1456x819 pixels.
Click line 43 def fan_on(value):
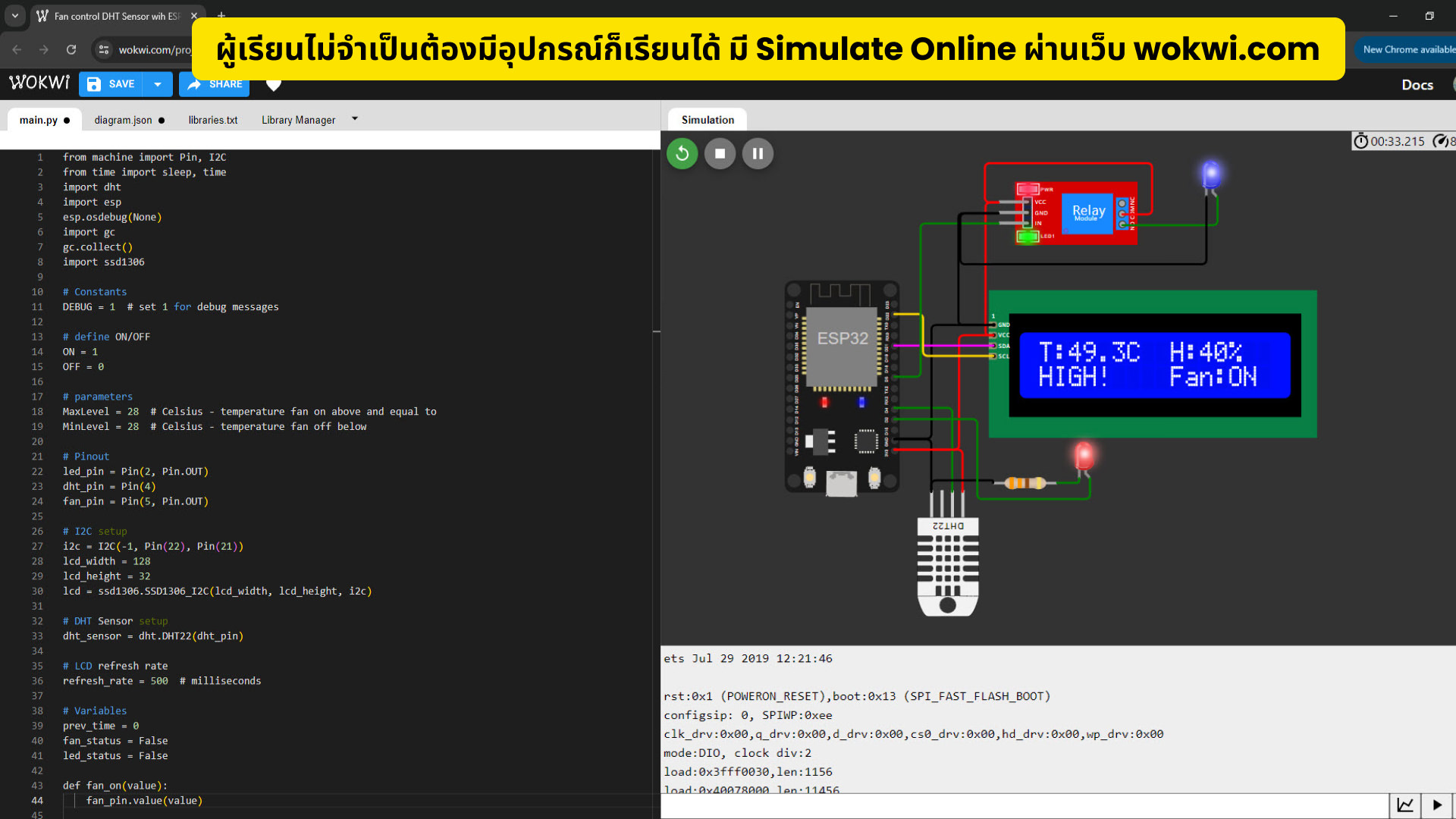pos(115,786)
